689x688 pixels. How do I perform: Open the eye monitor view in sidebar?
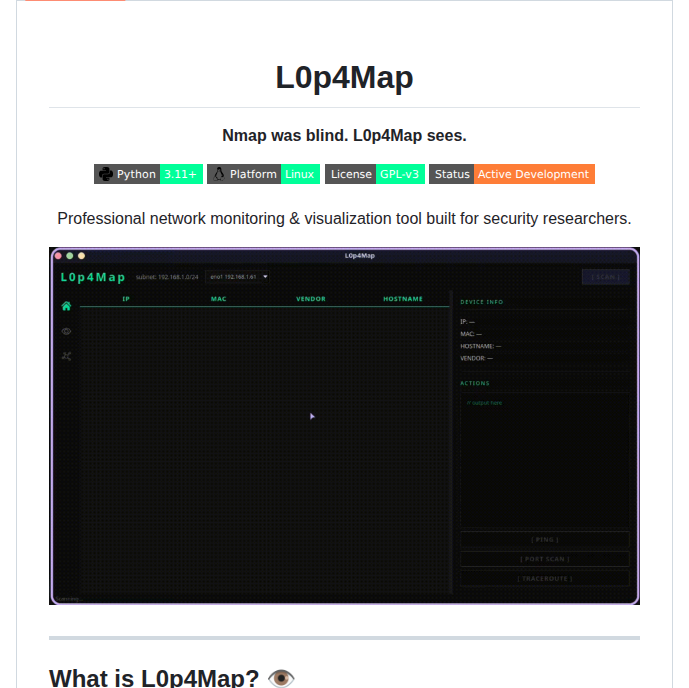click(x=66, y=331)
